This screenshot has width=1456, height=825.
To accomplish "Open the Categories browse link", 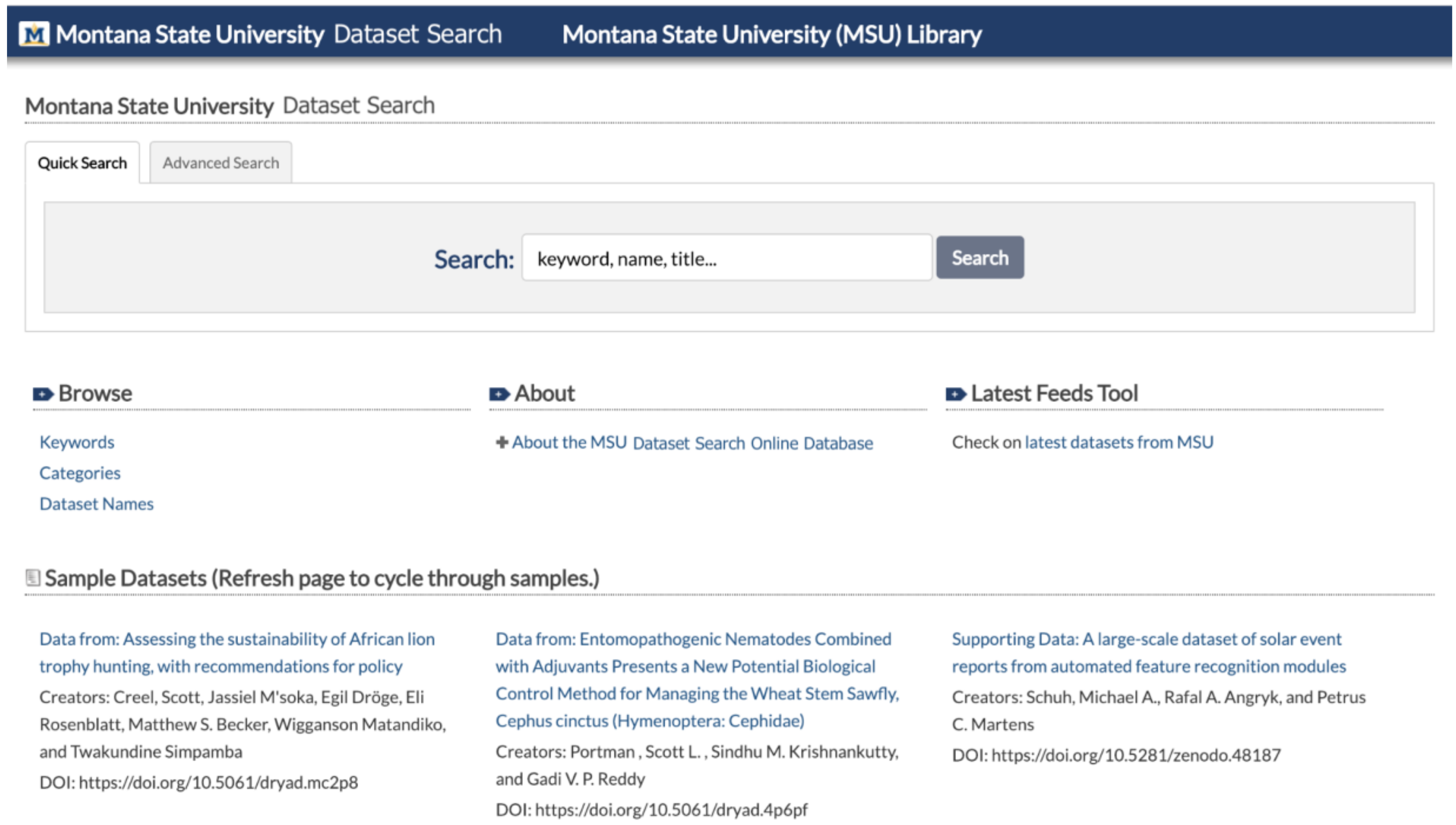I will 80,473.
